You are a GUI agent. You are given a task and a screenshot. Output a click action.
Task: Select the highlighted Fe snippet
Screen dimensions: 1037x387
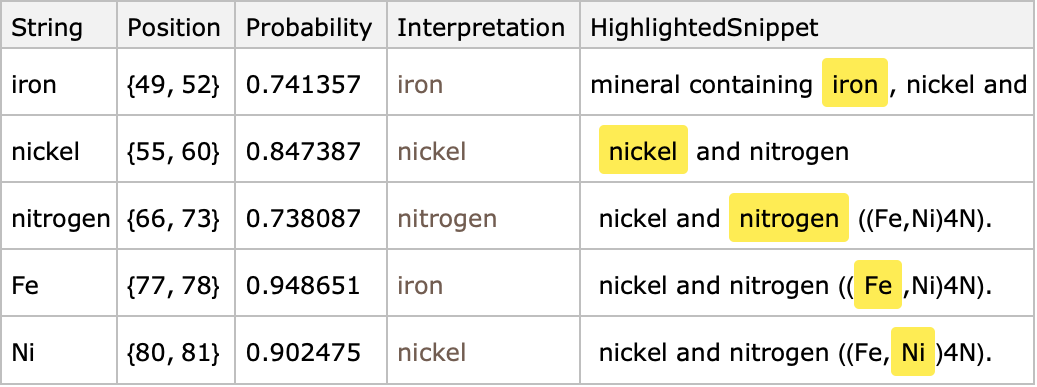click(x=878, y=285)
